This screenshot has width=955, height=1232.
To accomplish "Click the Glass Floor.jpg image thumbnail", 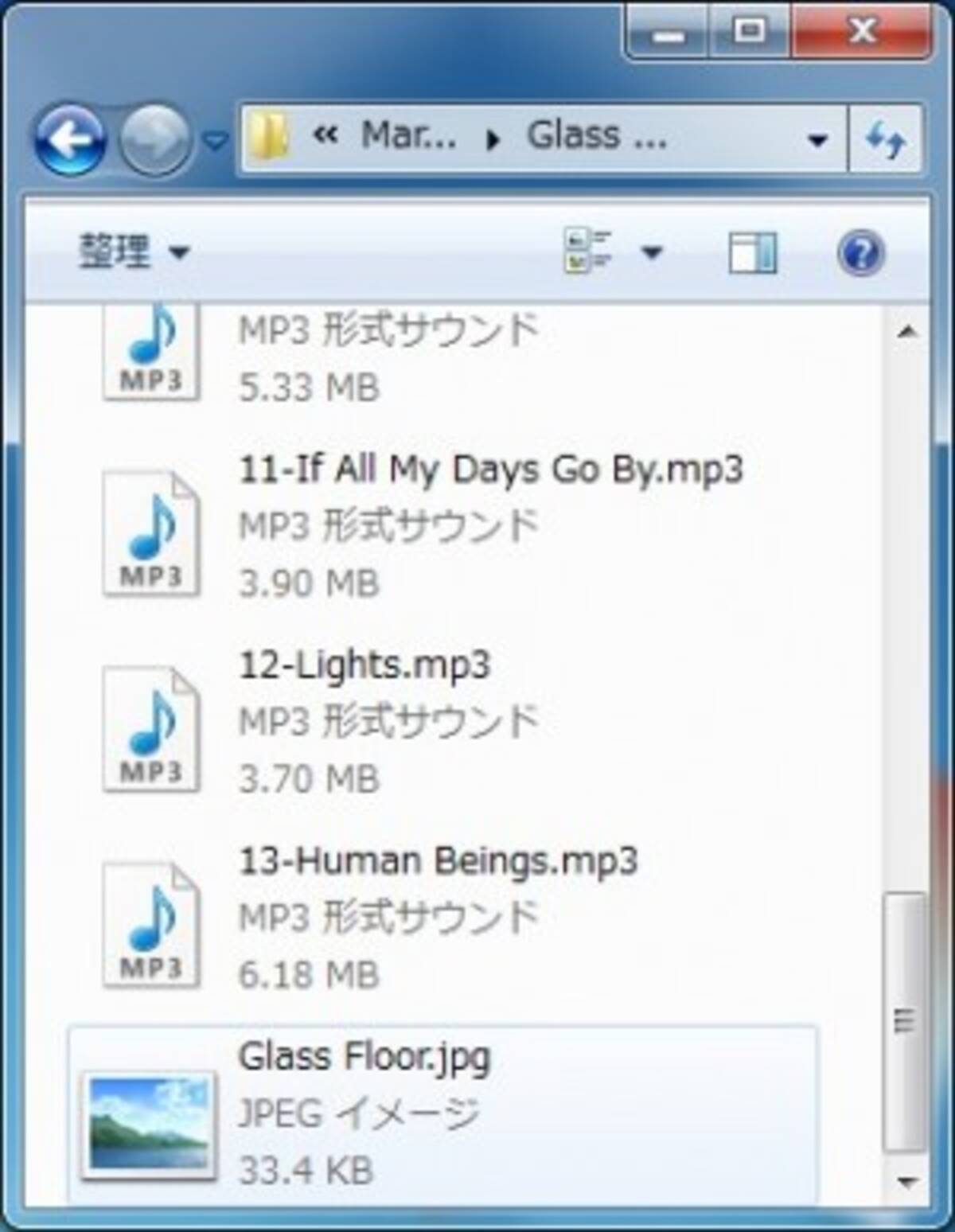I will click(x=149, y=1124).
